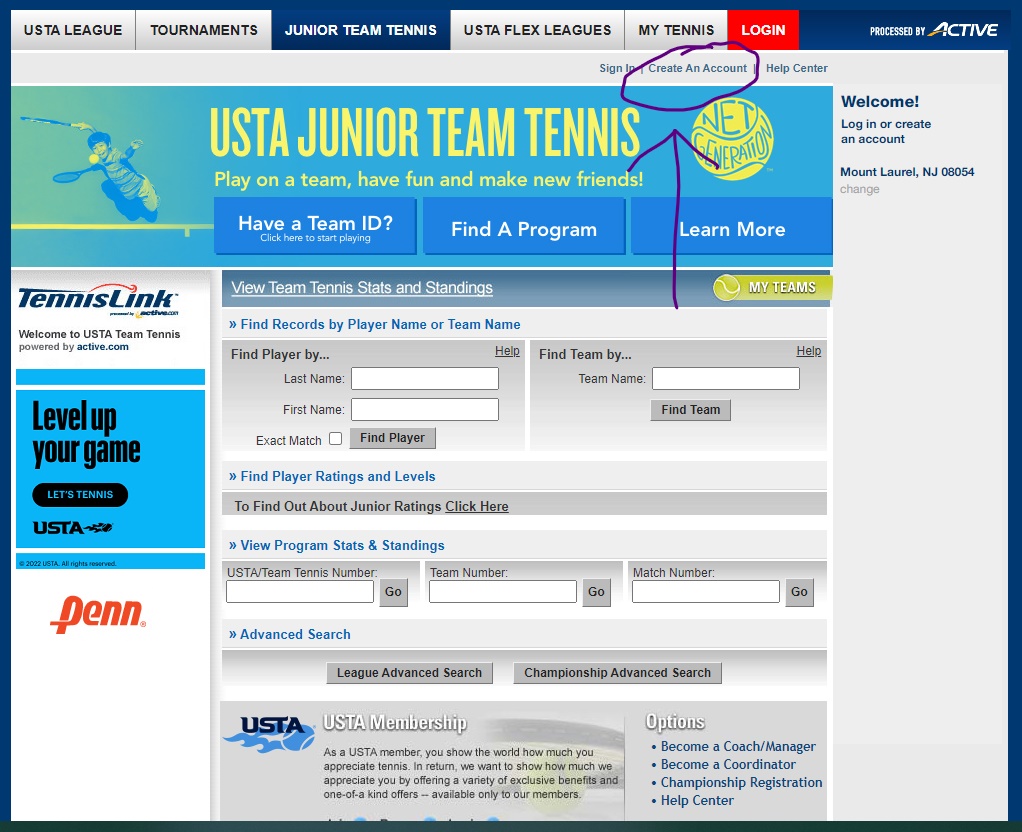
Task: Open the USTA League tab
Action: click(x=73, y=30)
